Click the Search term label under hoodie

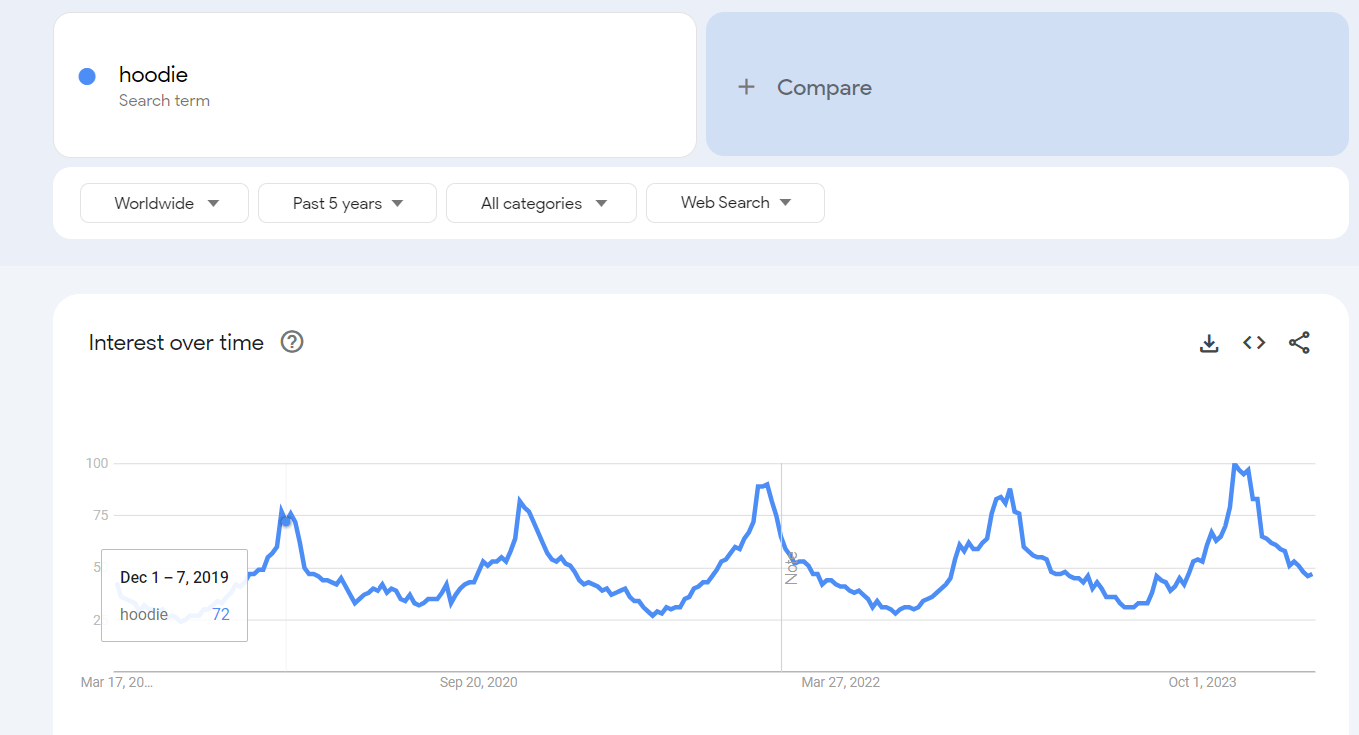(x=164, y=100)
